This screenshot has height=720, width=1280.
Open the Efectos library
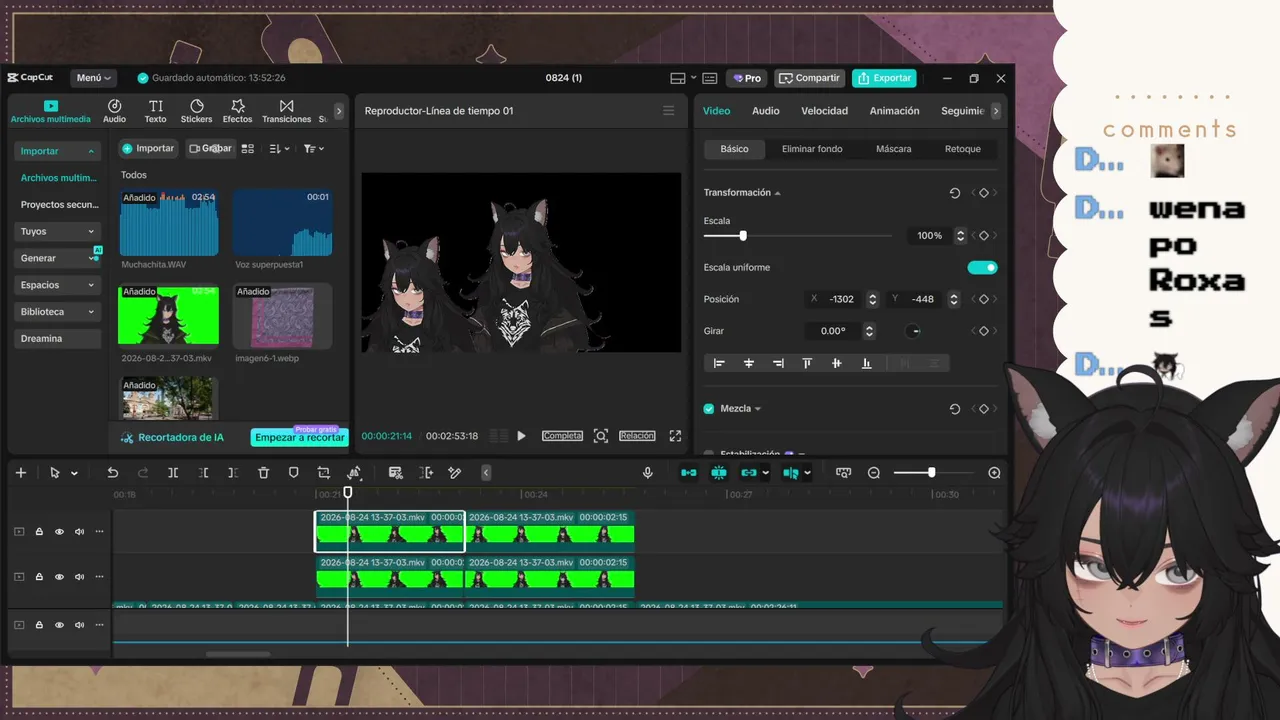tap(238, 111)
